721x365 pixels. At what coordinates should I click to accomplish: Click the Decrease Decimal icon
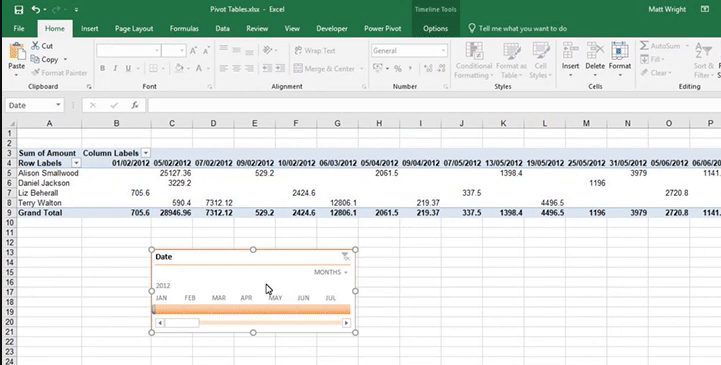coord(441,68)
